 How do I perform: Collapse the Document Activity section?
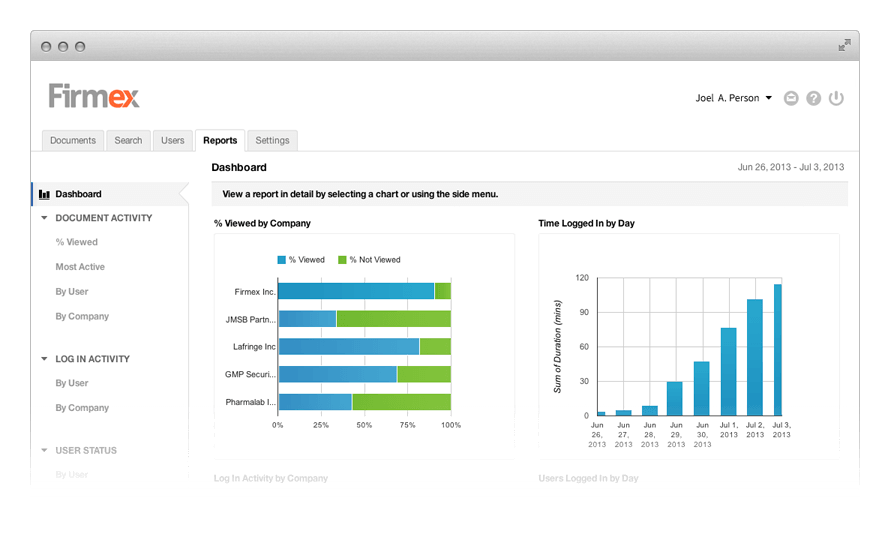coord(45,218)
